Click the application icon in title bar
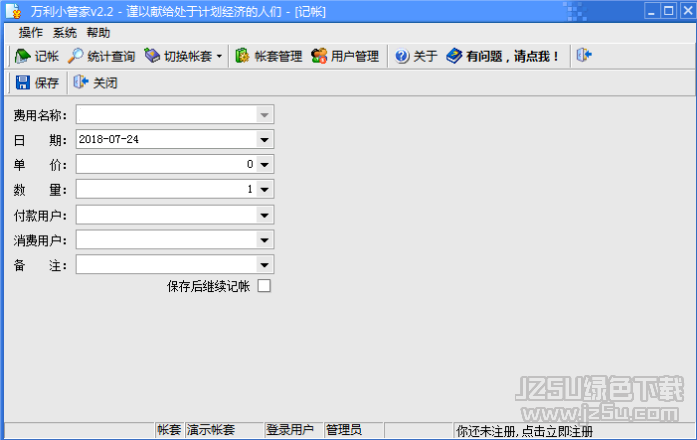Viewport: 697px width, 440px height. 14,12
